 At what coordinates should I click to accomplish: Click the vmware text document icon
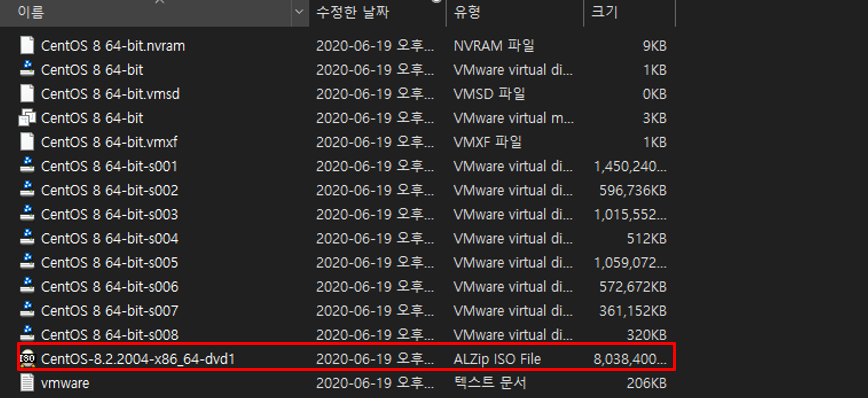27,383
